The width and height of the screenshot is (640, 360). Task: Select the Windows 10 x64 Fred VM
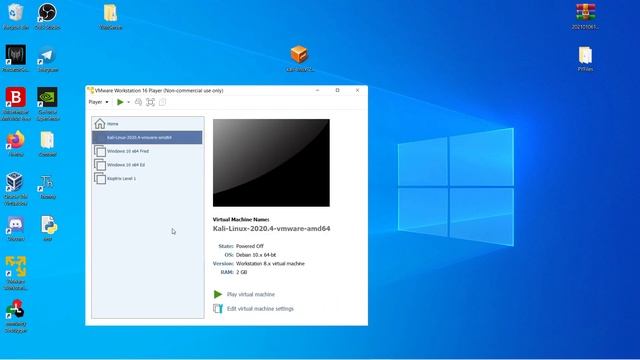point(147,151)
